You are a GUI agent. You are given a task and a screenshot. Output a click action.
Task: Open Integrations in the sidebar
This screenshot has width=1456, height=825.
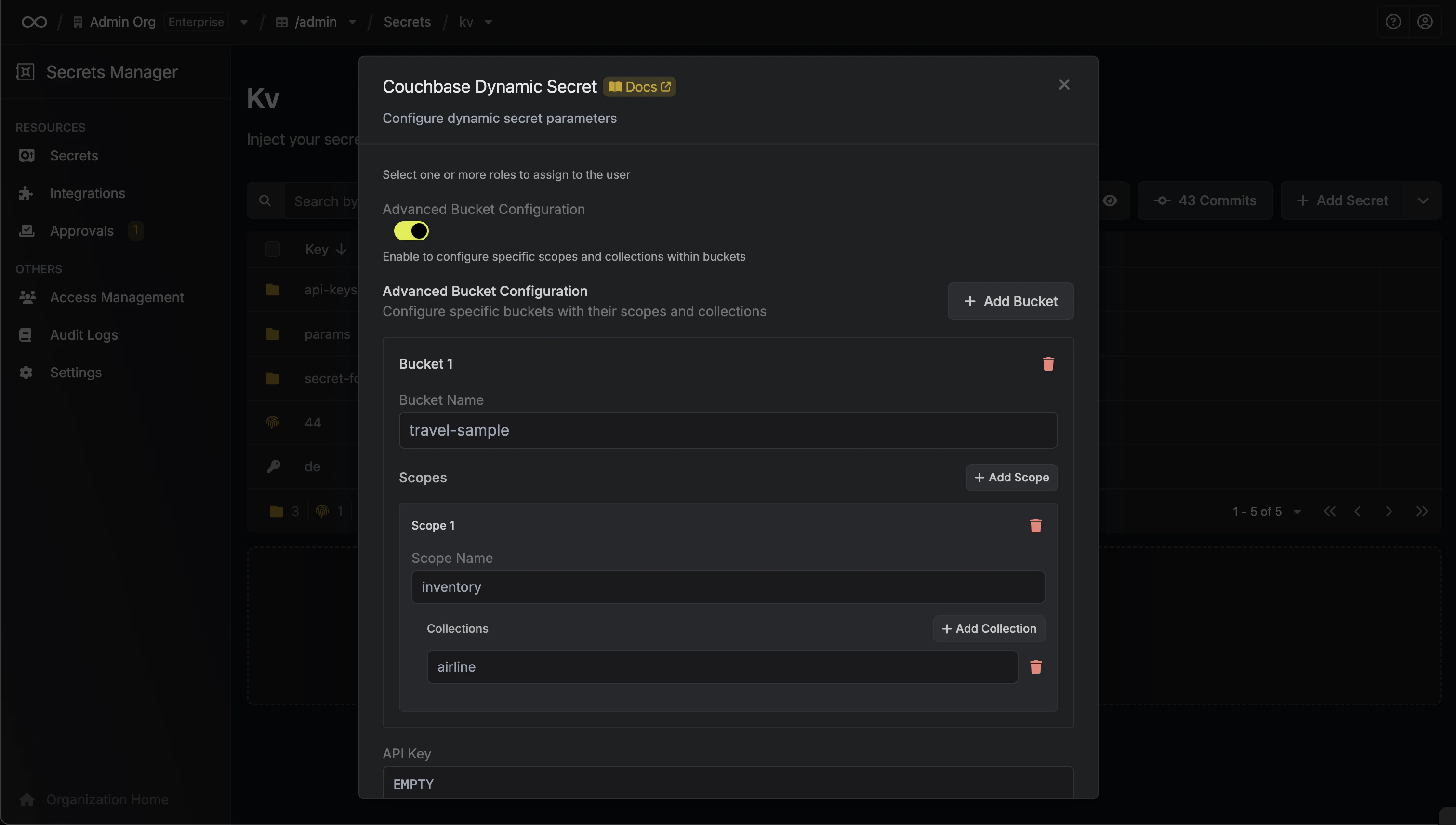click(87, 193)
